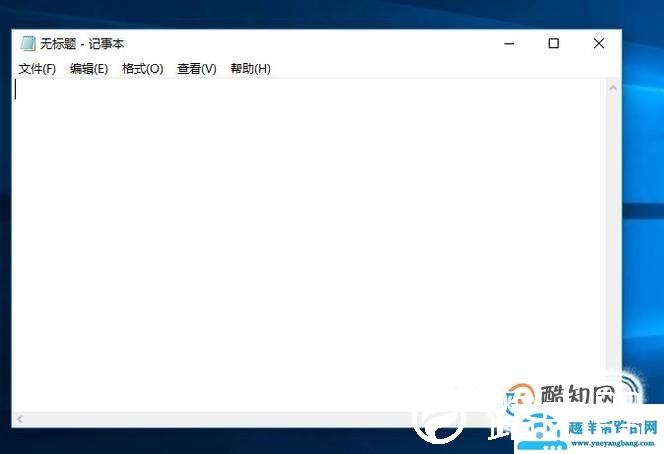Click the Notepad icon in title bar
This screenshot has width=664, height=454.
coord(28,43)
